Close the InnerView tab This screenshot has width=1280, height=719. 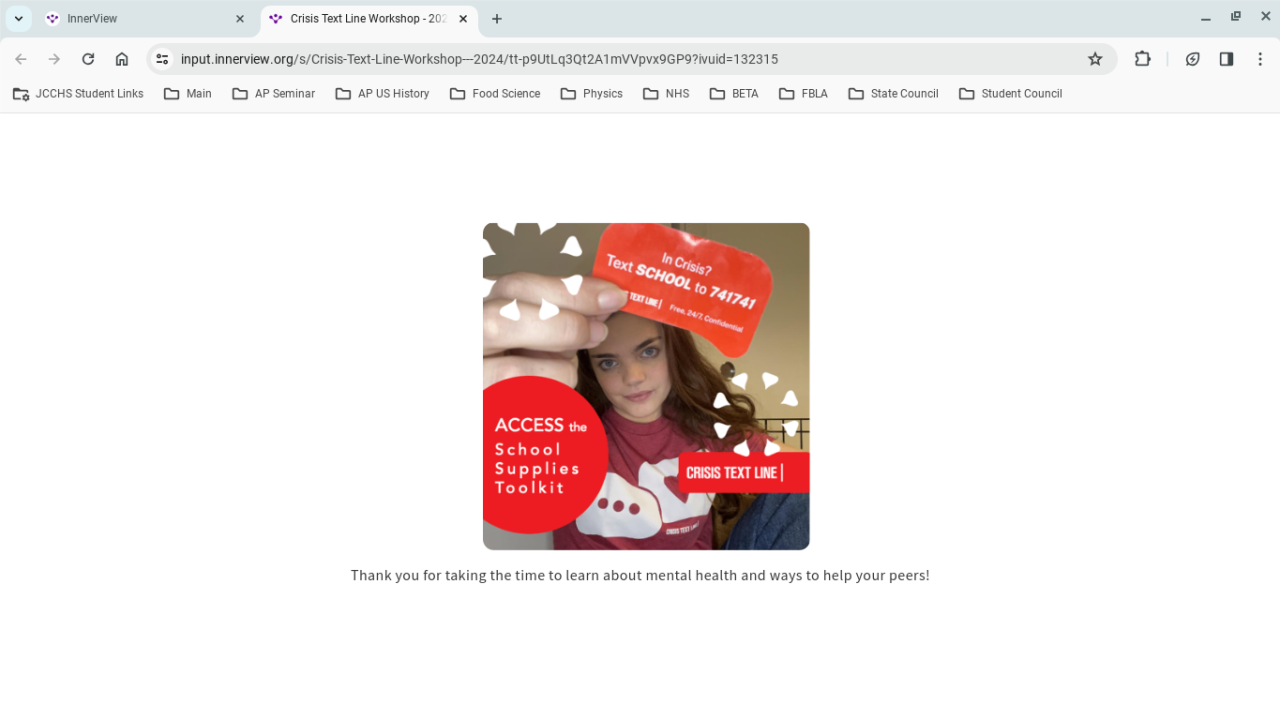pyautogui.click(x=240, y=19)
